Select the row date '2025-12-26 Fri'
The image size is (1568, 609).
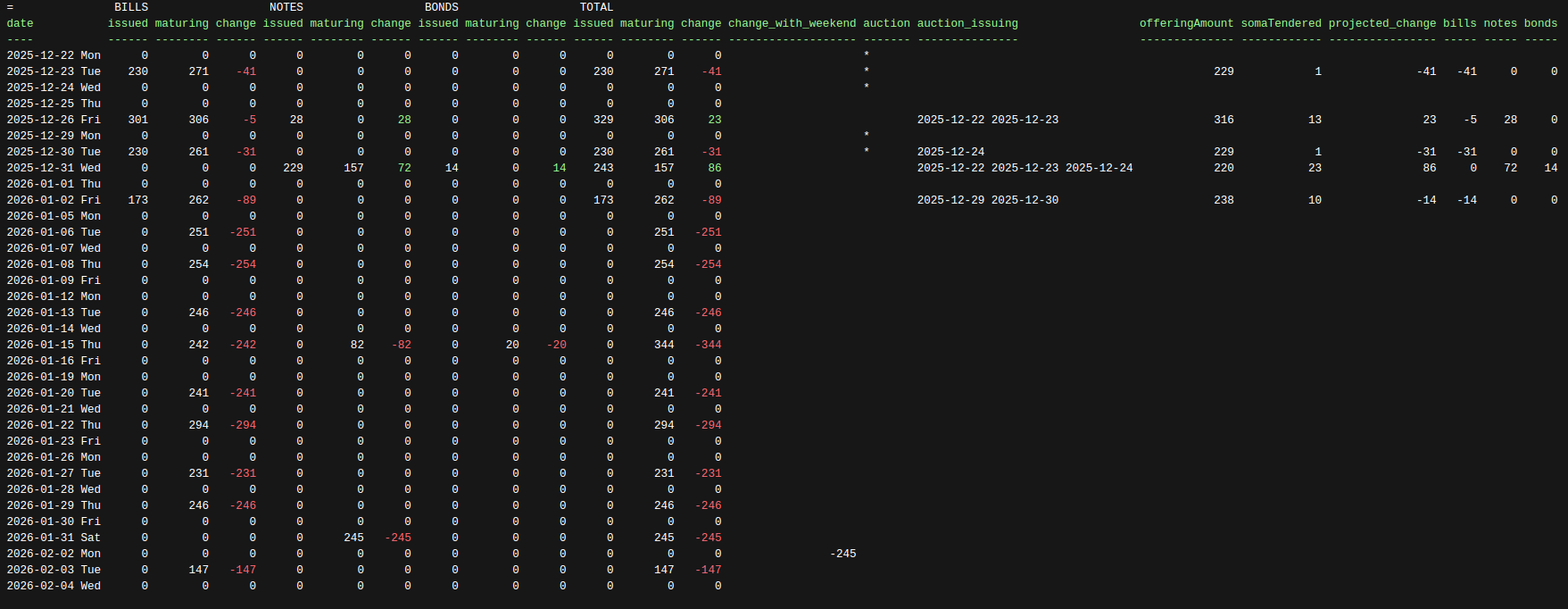pyautogui.click(x=54, y=120)
